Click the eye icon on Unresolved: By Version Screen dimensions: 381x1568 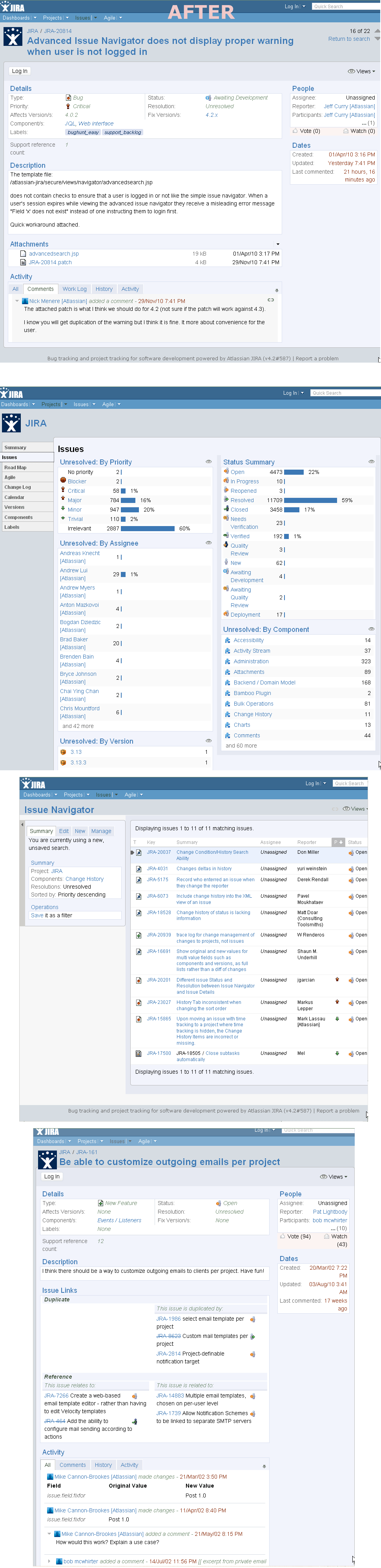pyautogui.click(x=208, y=741)
